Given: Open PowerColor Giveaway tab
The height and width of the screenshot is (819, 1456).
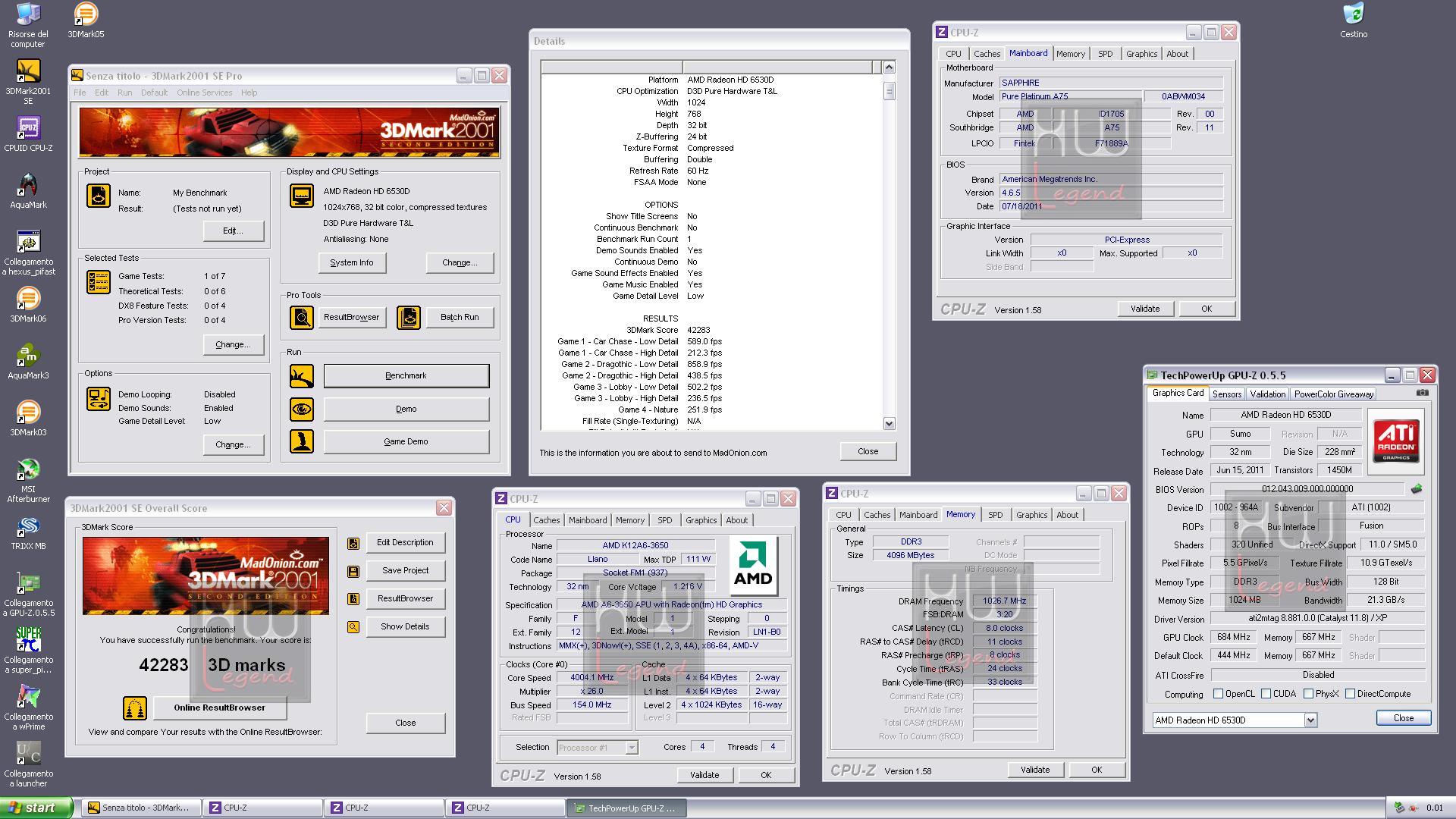Looking at the screenshot, I should 1333,394.
